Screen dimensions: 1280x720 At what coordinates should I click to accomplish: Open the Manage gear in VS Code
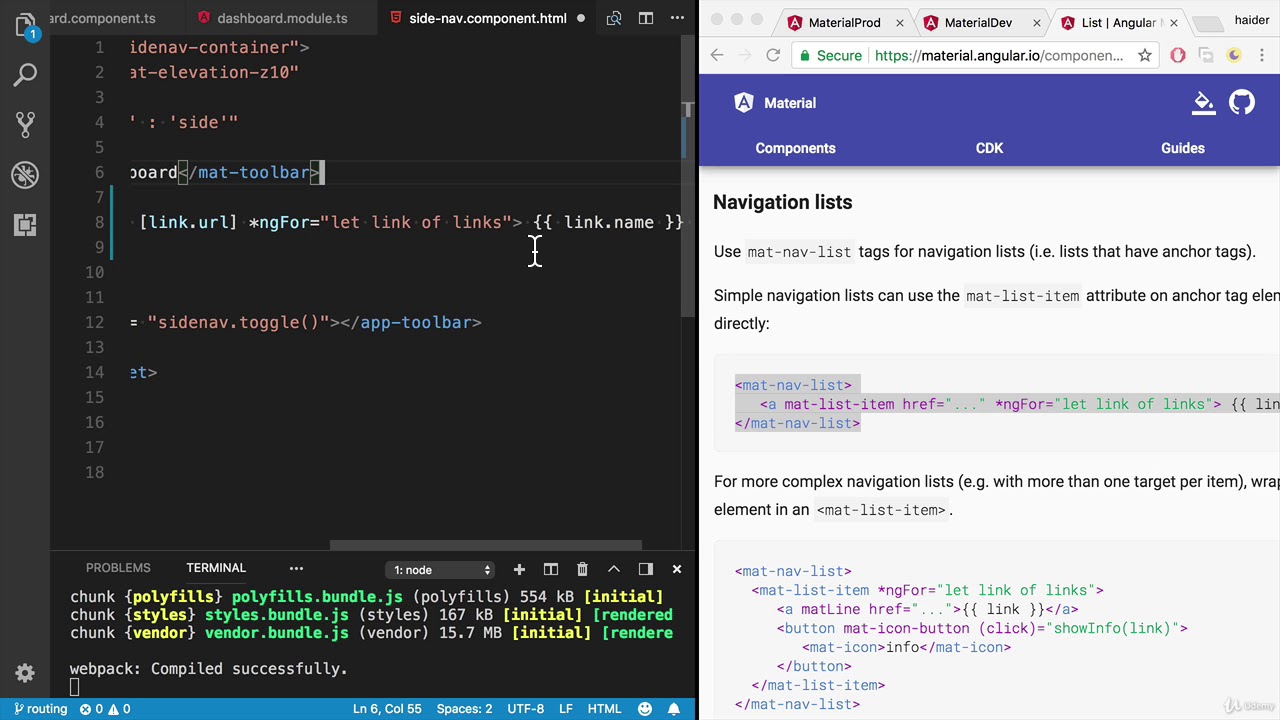25,673
